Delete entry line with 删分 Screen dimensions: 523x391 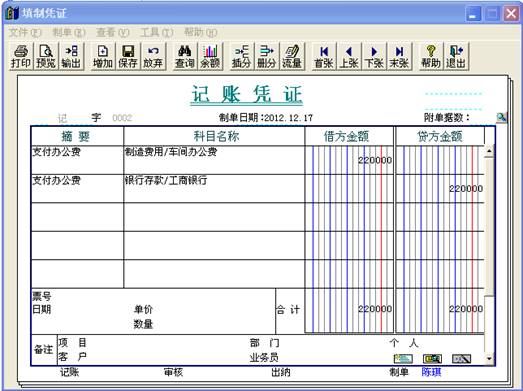click(267, 56)
